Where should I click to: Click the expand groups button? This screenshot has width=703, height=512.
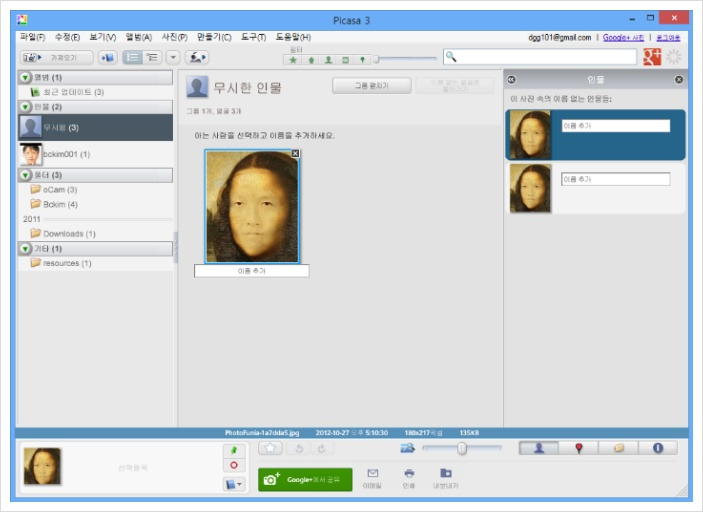[372, 86]
